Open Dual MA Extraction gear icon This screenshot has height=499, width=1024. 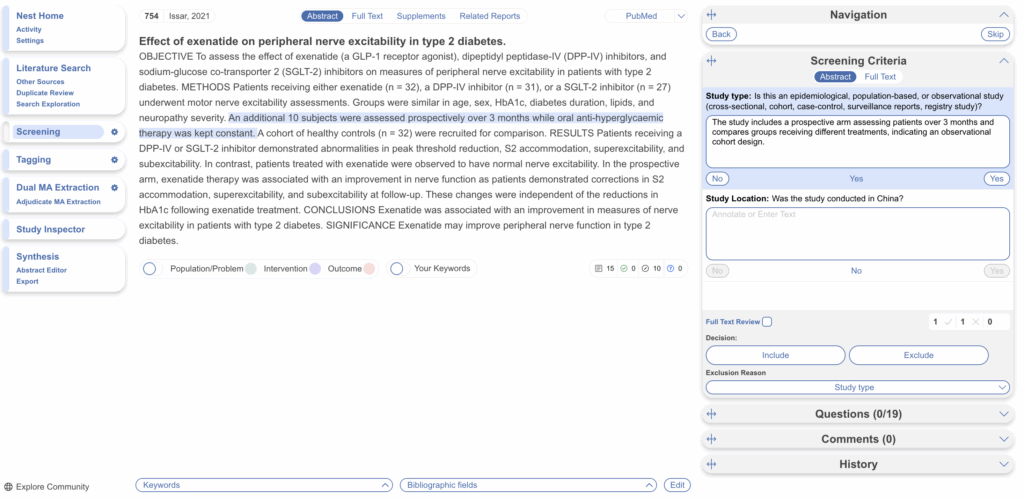(114, 188)
